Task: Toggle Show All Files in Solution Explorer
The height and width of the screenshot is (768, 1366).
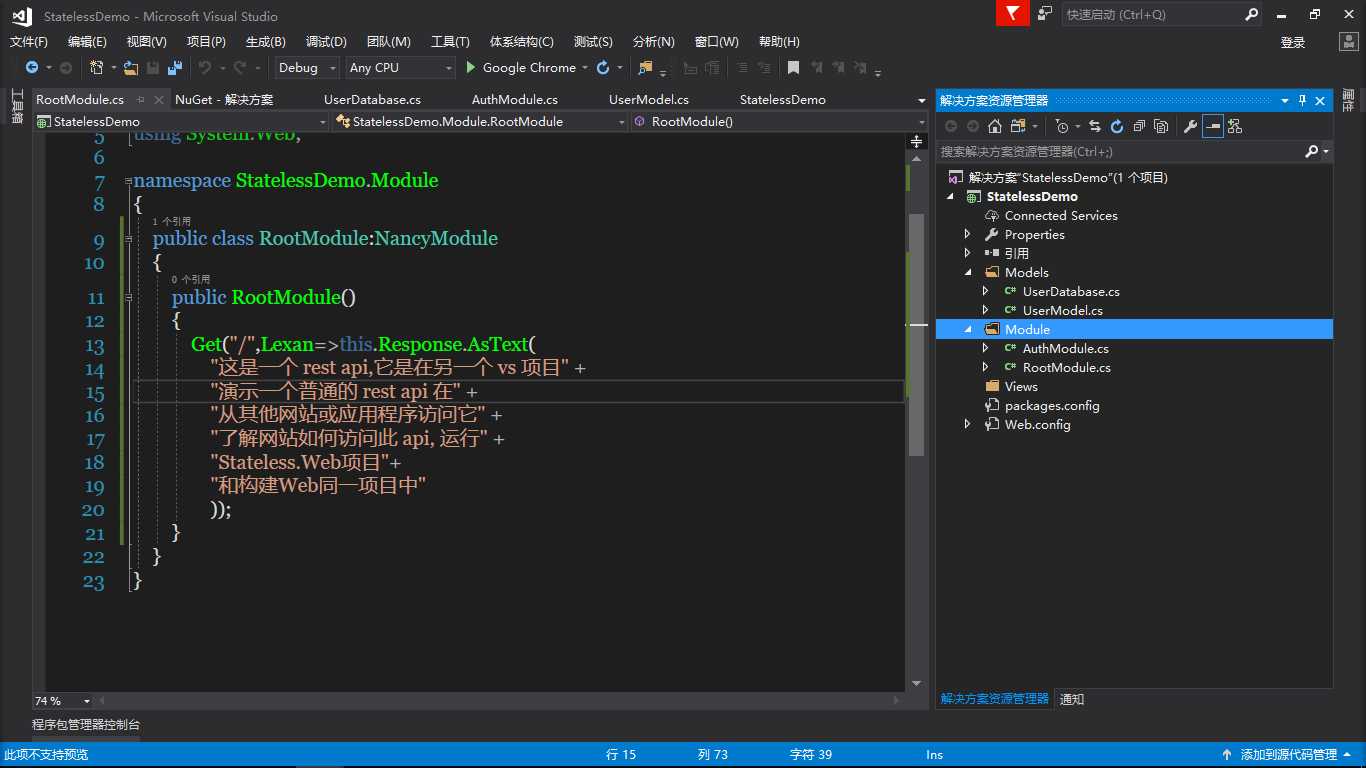Action: pos(1161,126)
